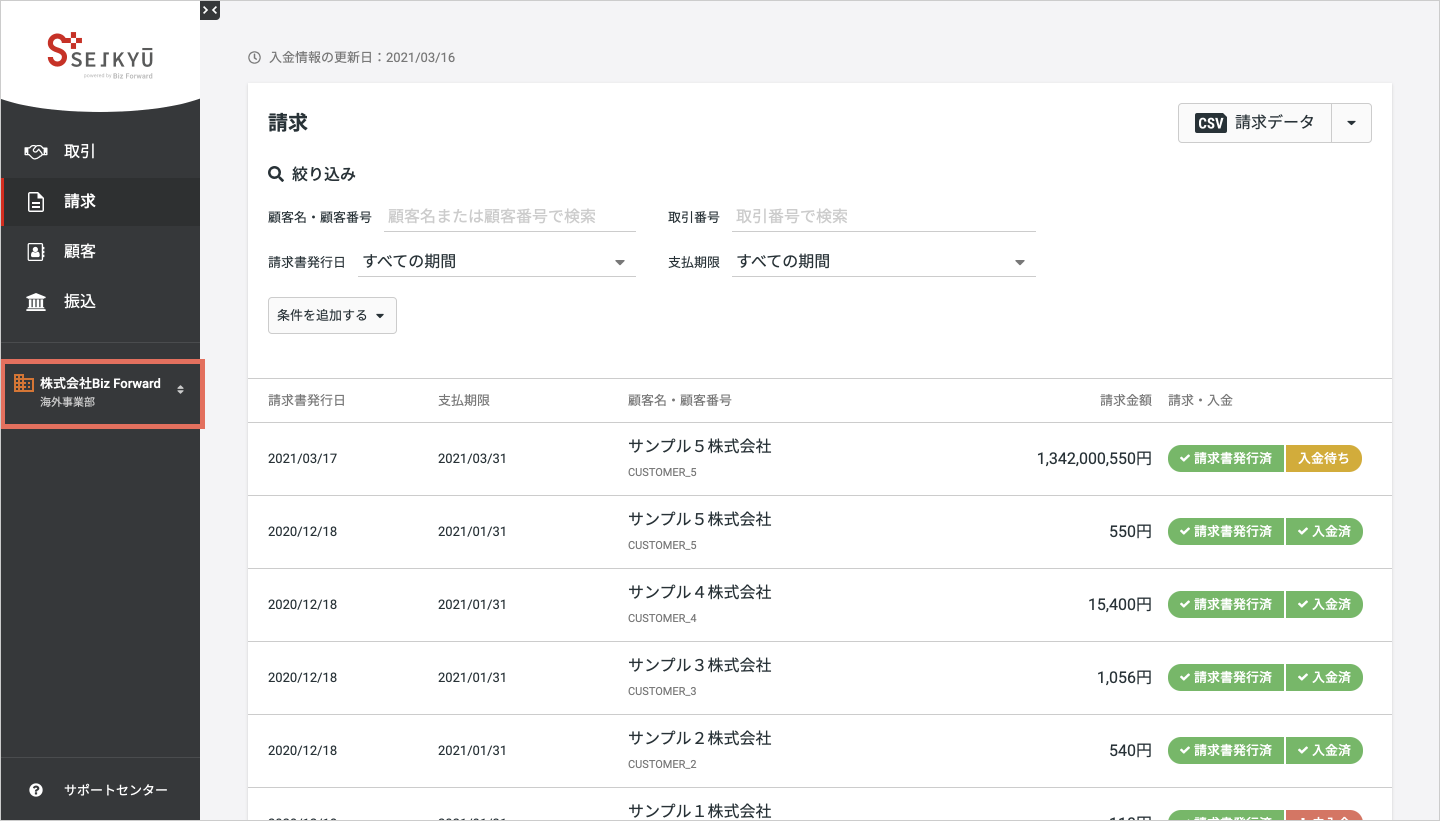Expand the arrow next to 請求データ
Screen dimensions: 1440x821
click(x=1352, y=123)
